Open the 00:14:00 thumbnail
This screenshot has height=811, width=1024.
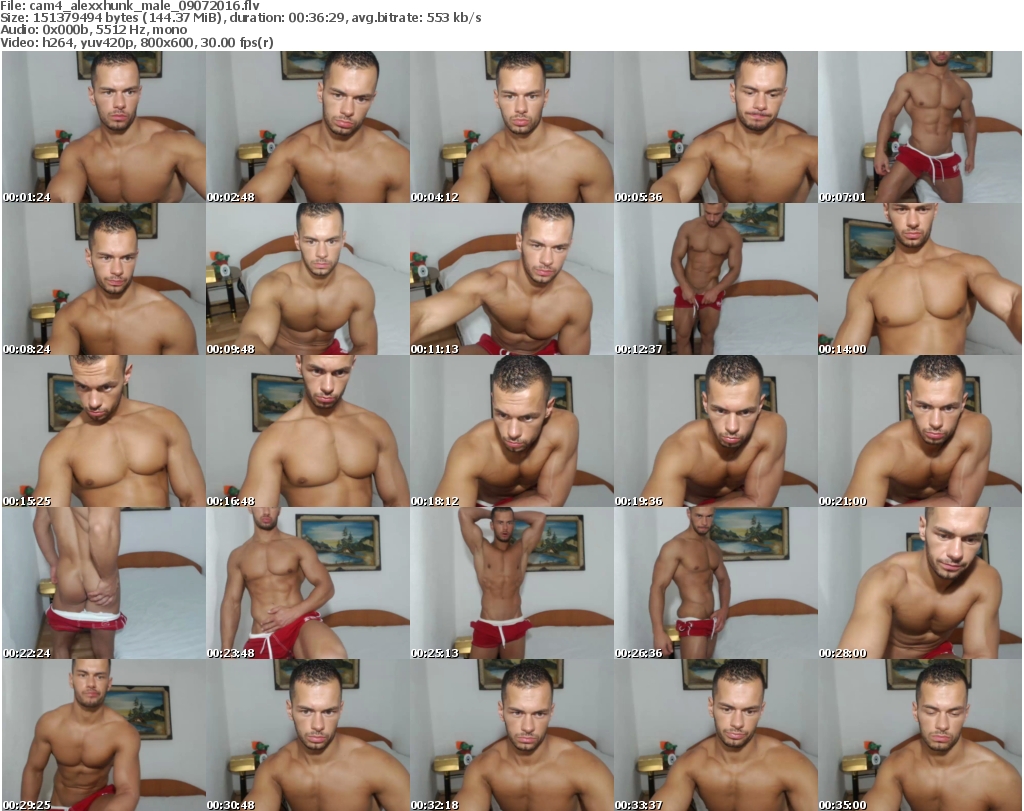click(920, 279)
